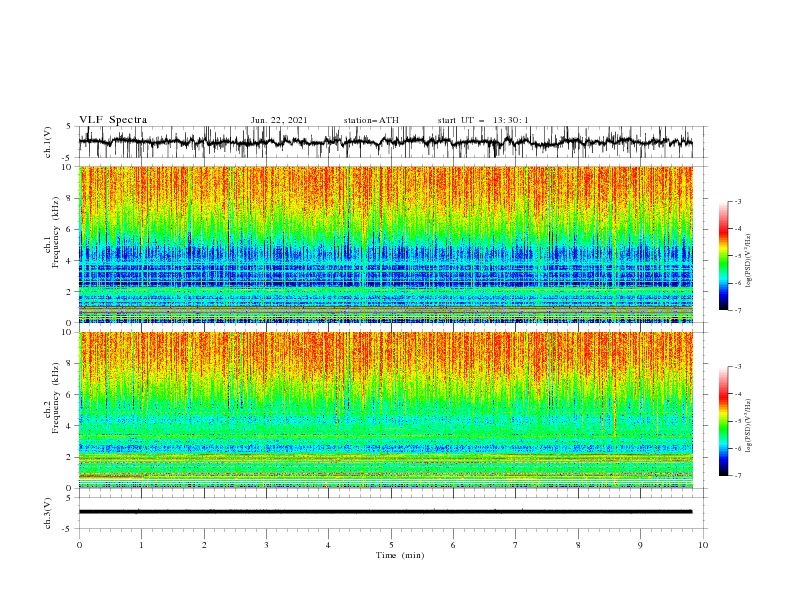Select the "start UT = 13:30:1" text
Viewport: 792px width, 612px height.
click(483, 120)
